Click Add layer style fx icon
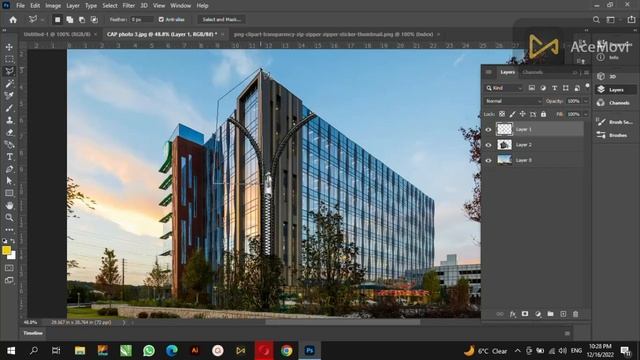The height and width of the screenshot is (360, 640). click(x=513, y=314)
